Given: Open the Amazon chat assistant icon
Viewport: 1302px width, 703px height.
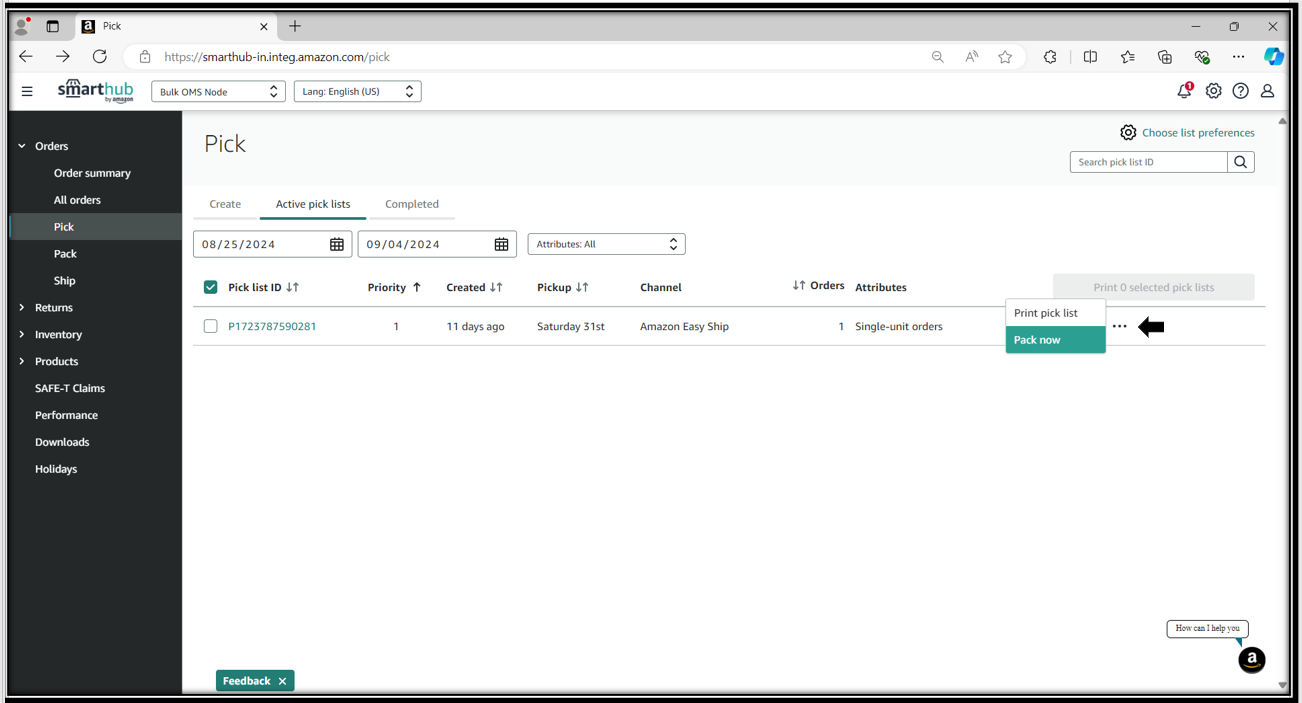Looking at the screenshot, I should click(x=1251, y=660).
